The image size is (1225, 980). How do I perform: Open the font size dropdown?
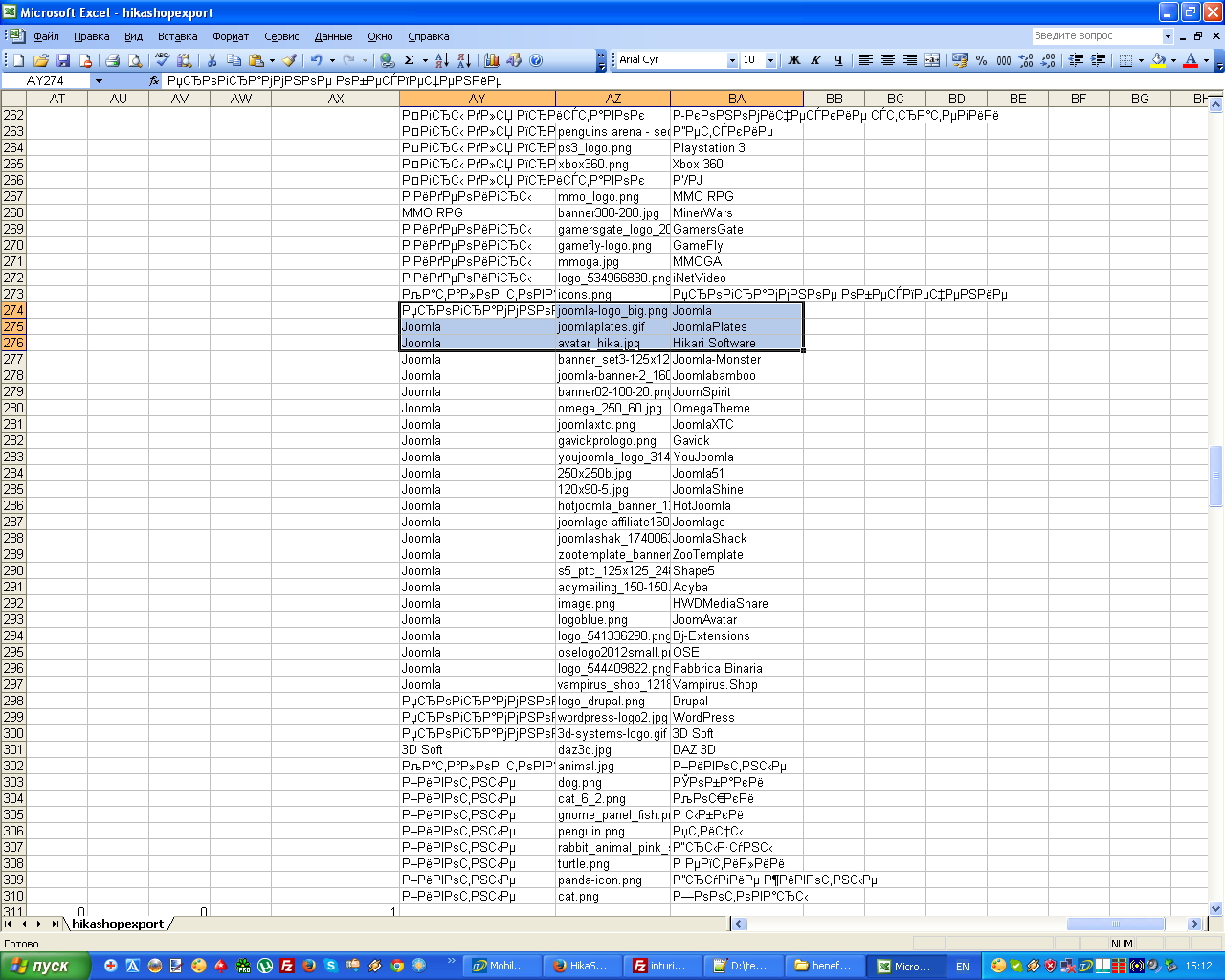(770, 60)
